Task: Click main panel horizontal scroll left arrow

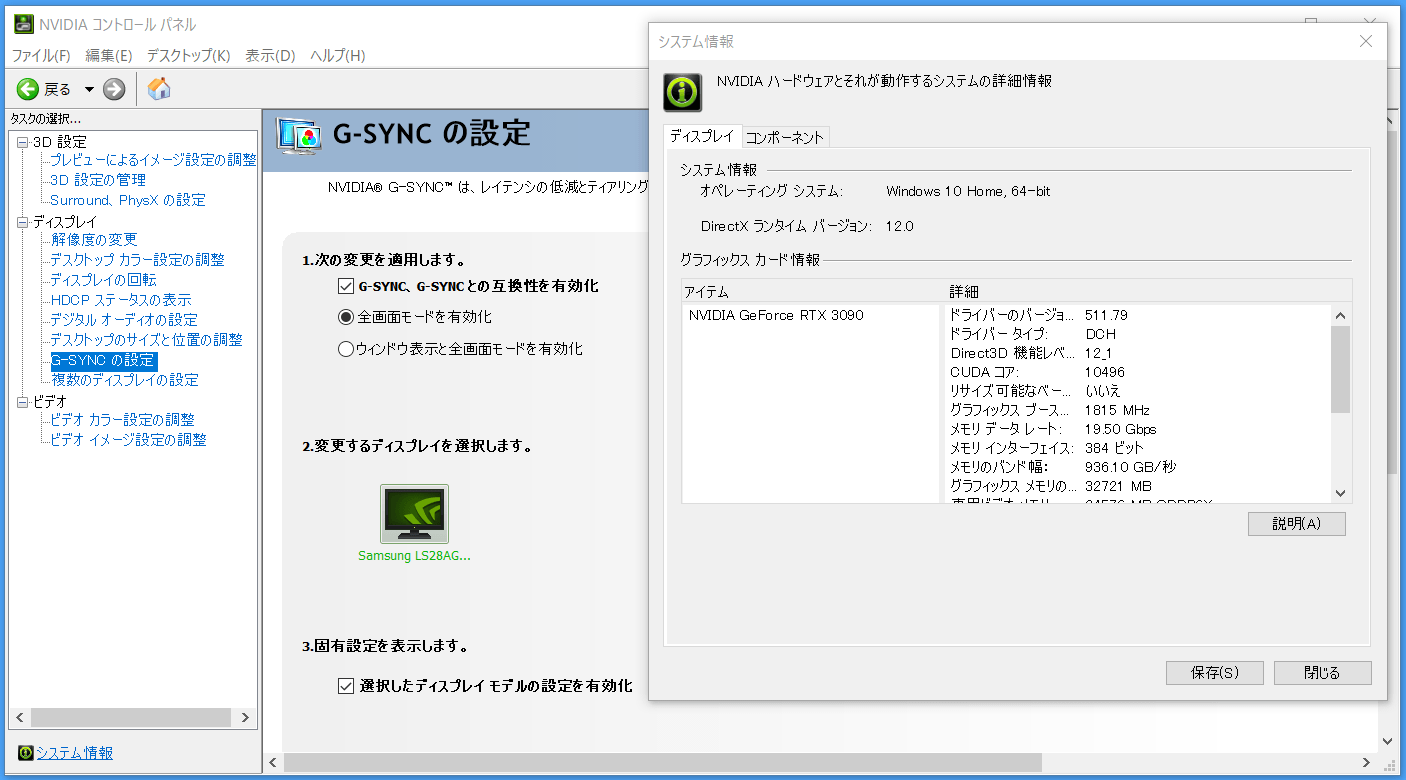Action: point(273,763)
